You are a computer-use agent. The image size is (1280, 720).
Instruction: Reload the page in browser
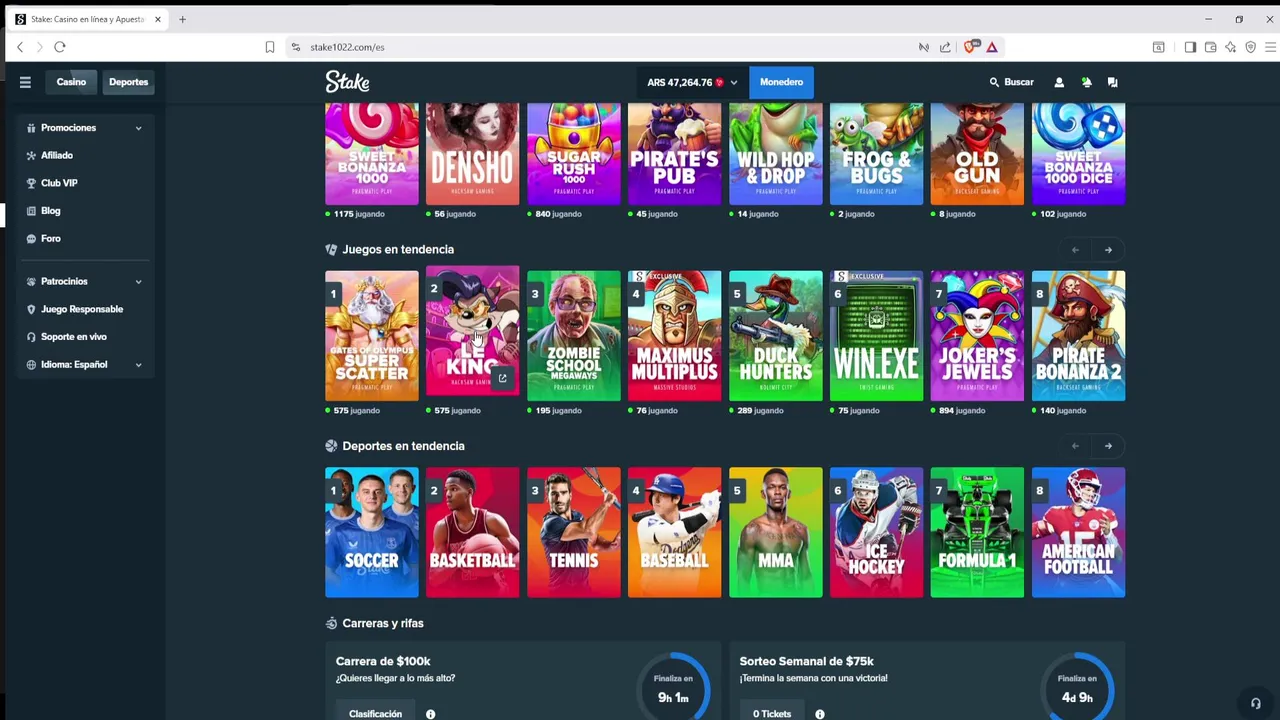click(60, 47)
